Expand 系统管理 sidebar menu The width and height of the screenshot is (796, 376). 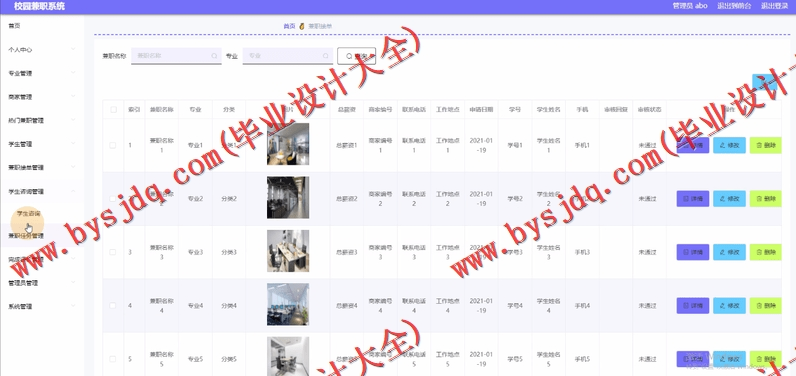click(42, 306)
